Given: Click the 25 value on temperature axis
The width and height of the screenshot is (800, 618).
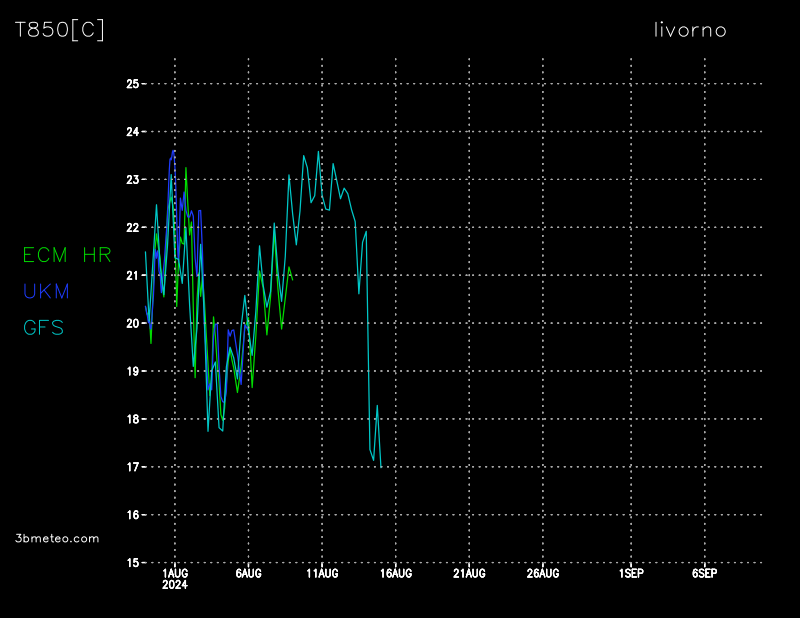Looking at the screenshot, I should pyautogui.click(x=132, y=84).
